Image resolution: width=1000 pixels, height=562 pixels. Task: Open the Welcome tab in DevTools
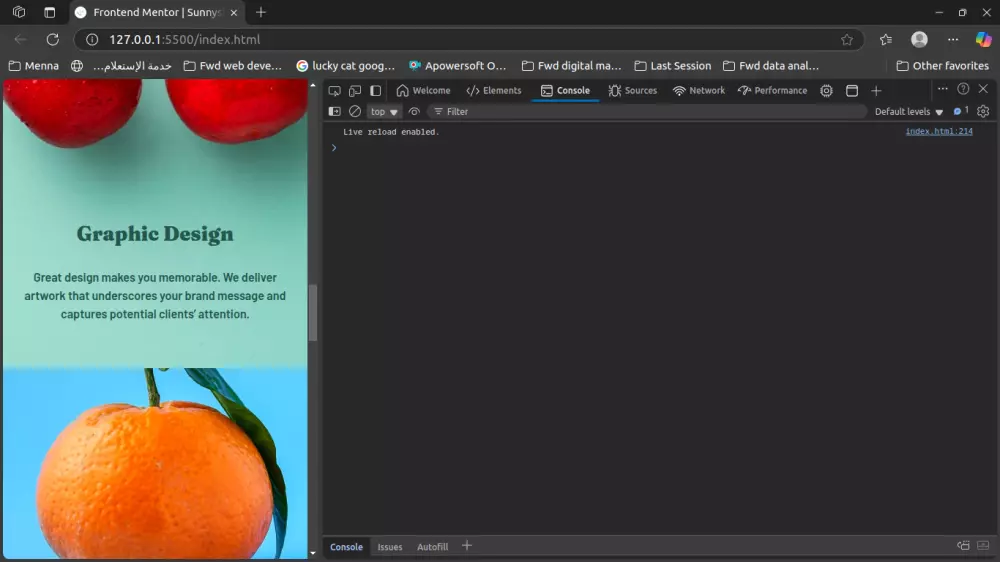pyautogui.click(x=423, y=91)
